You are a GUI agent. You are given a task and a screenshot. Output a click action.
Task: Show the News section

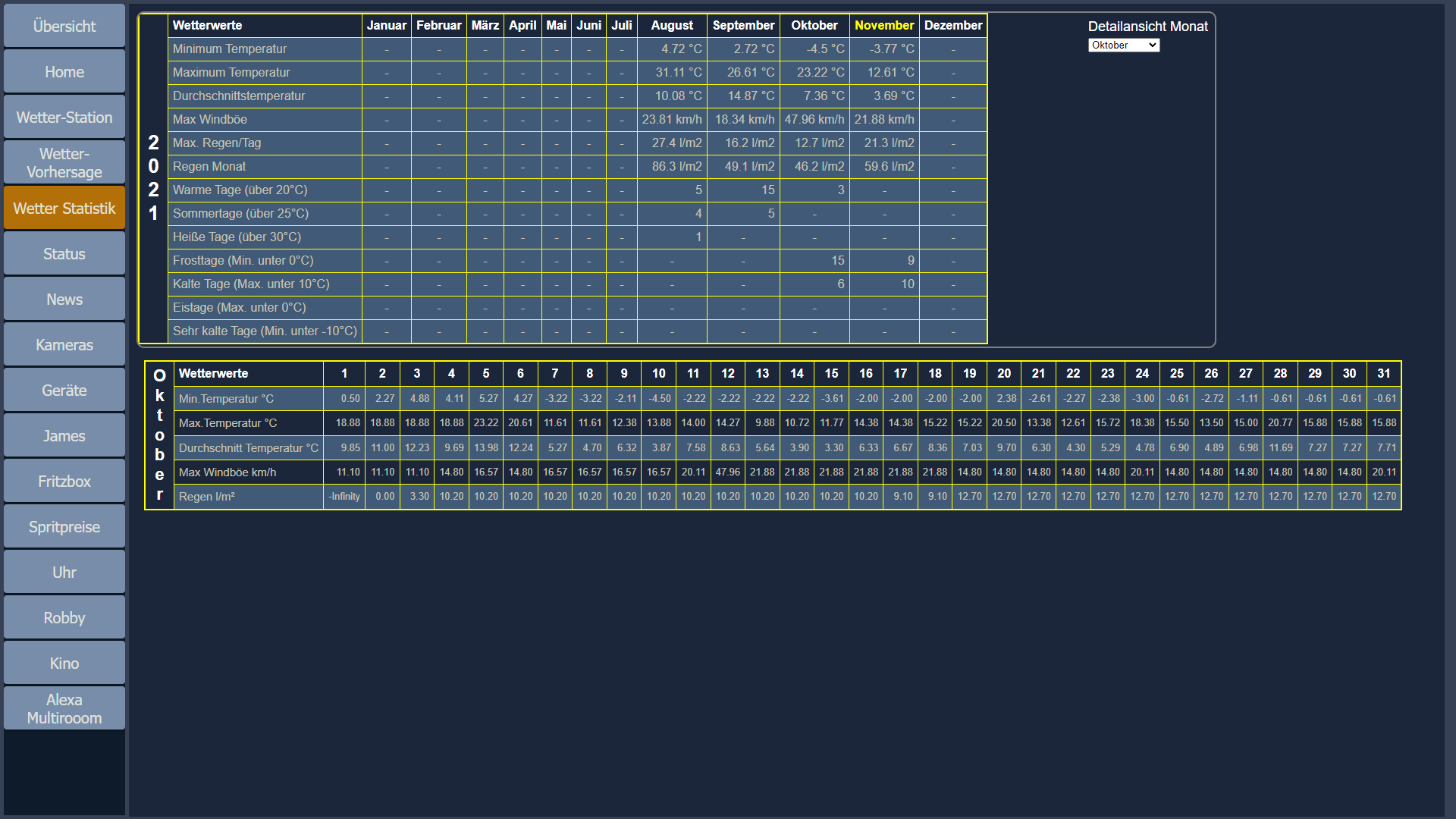point(64,300)
